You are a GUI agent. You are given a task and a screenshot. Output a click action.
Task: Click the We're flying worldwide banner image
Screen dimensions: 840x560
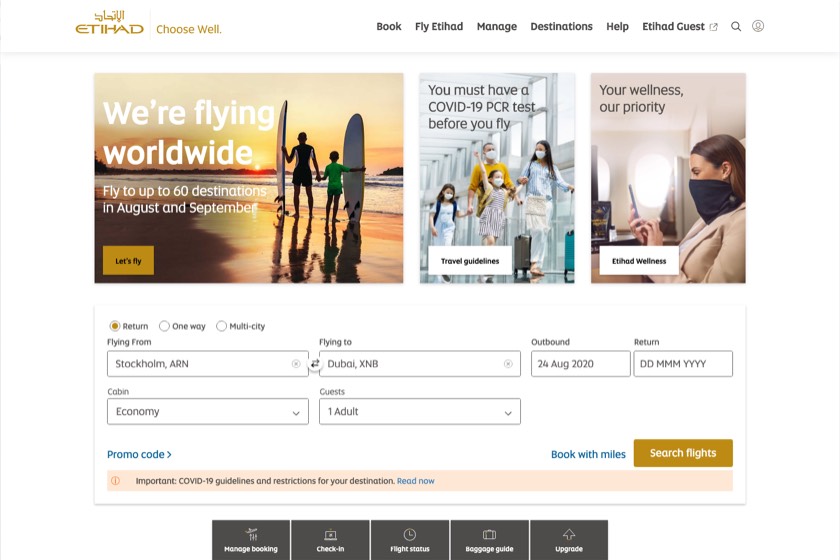pyautogui.click(x=249, y=178)
